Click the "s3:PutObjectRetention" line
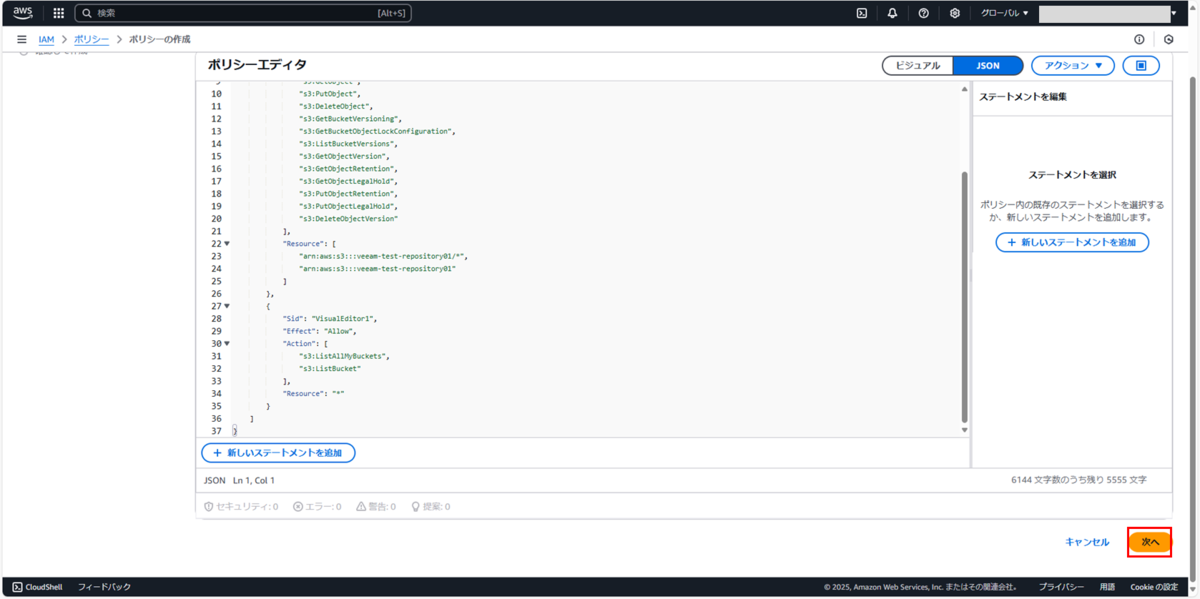 (348, 194)
